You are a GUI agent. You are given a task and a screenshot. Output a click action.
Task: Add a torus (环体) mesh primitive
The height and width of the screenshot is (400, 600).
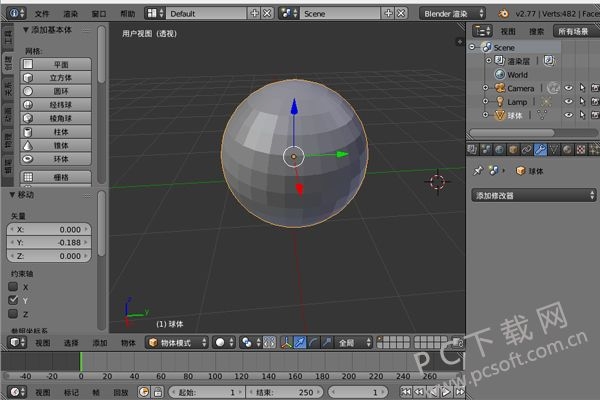pos(58,158)
